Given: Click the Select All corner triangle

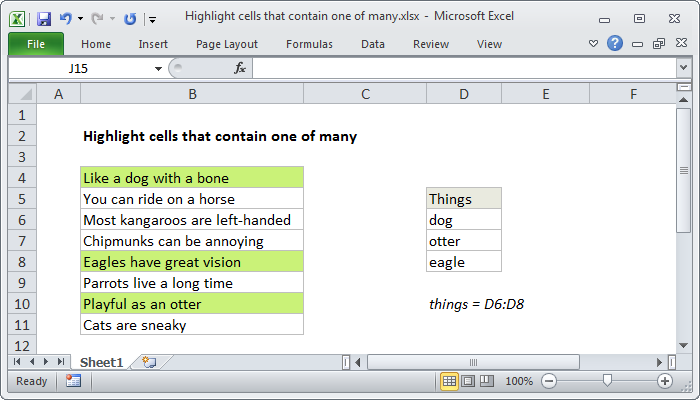Looking at the screenshot, I should pyautogui.click(x=23, y=94).
